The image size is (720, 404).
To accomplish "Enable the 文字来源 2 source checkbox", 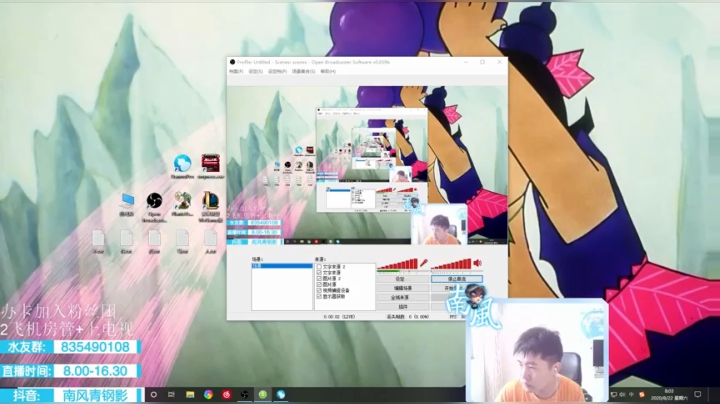I will point(319,267).
